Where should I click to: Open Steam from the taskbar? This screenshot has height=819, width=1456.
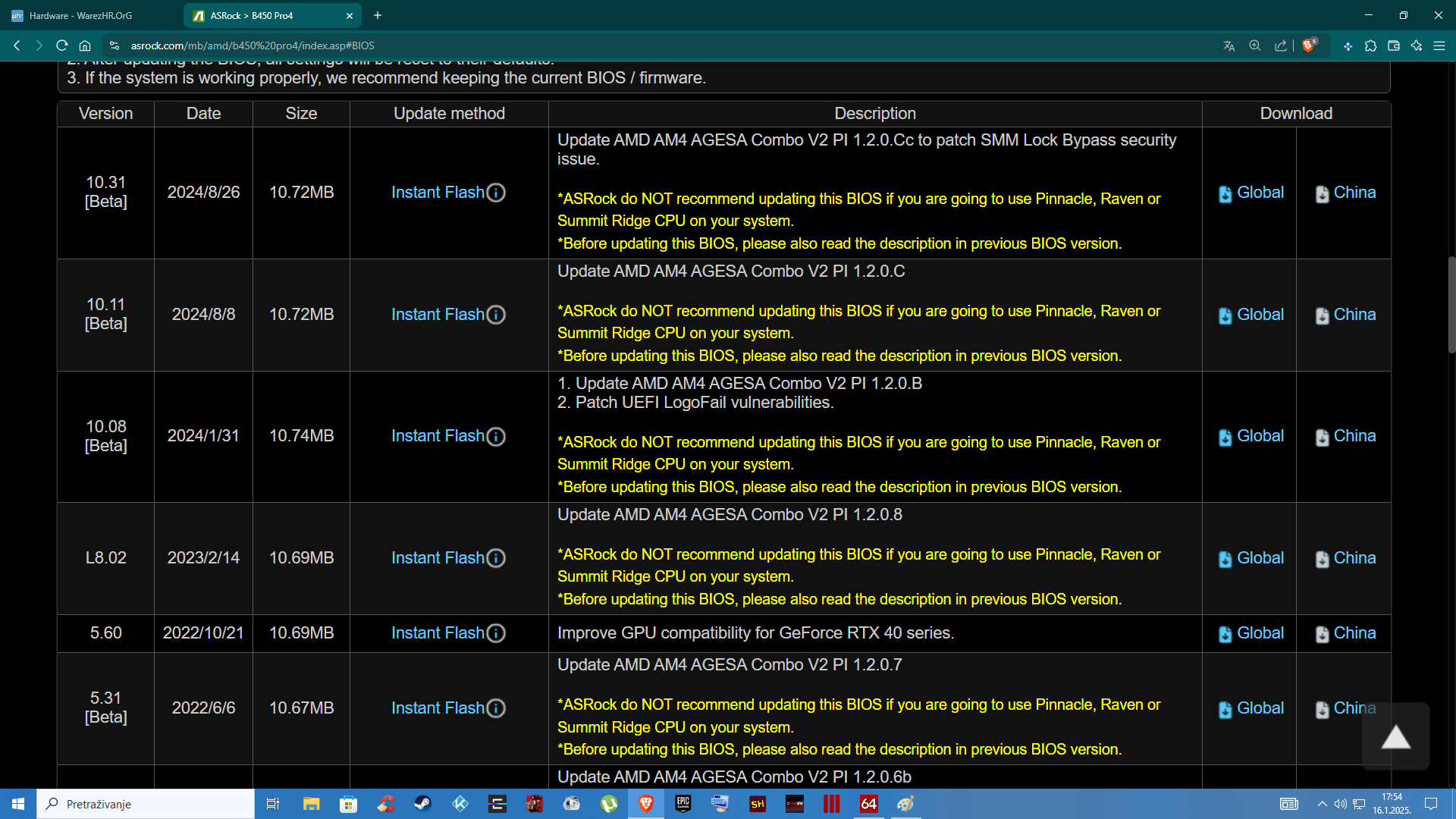click(422, 804)
